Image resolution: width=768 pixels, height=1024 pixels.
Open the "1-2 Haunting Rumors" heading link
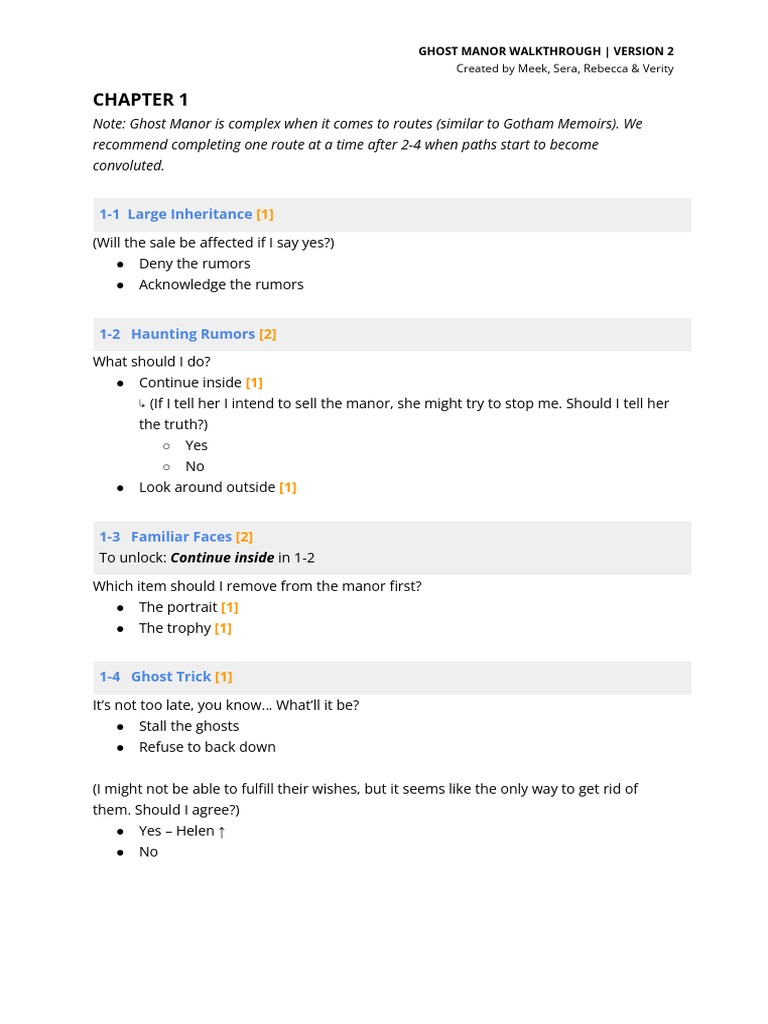click(177, 334)
